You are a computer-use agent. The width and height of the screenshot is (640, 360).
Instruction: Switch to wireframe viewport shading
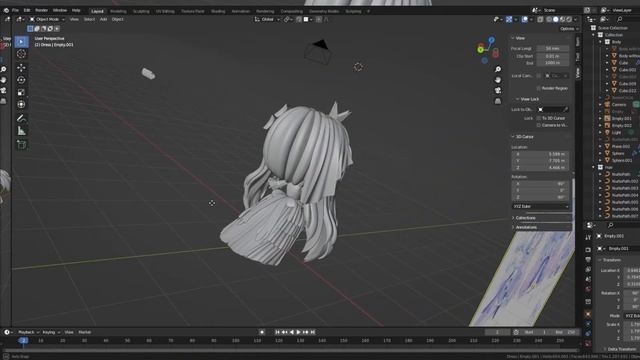[x=549, y=19]
